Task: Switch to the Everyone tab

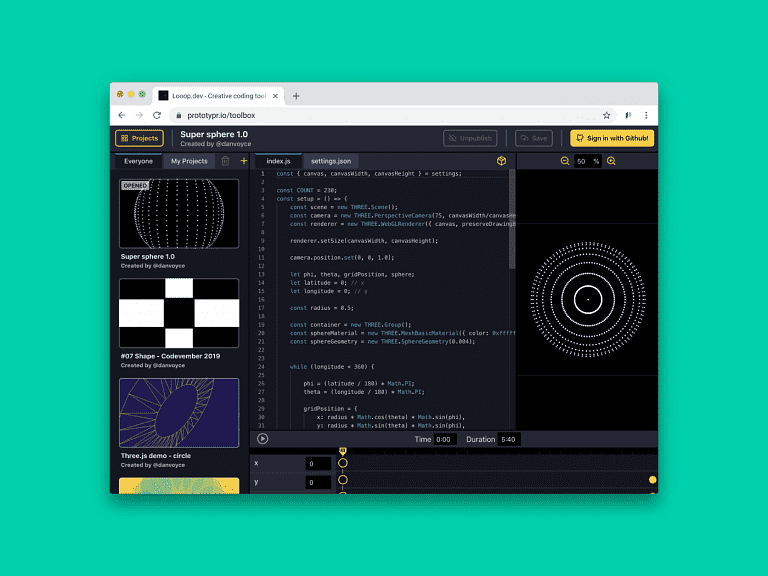Action: tap(138, 161)
